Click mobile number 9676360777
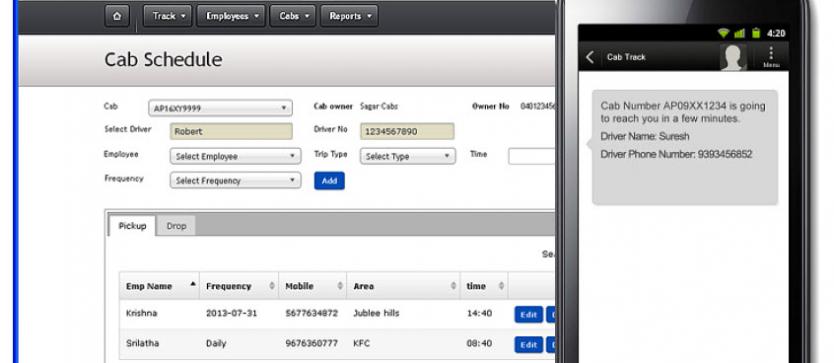This screenshot has height=363, width=834. (x=312, y=343)
